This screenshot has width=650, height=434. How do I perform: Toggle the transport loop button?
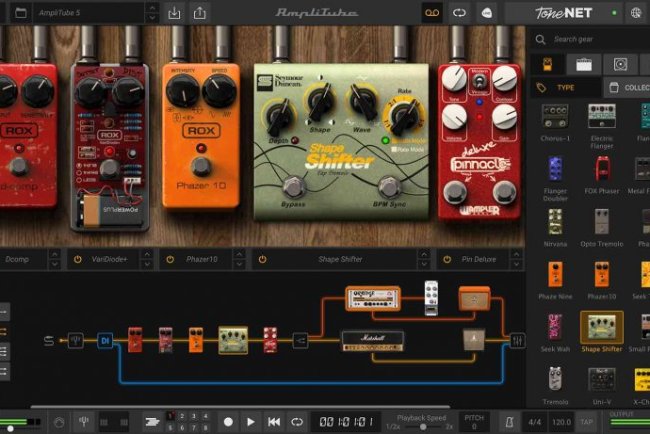click(297, 422)
